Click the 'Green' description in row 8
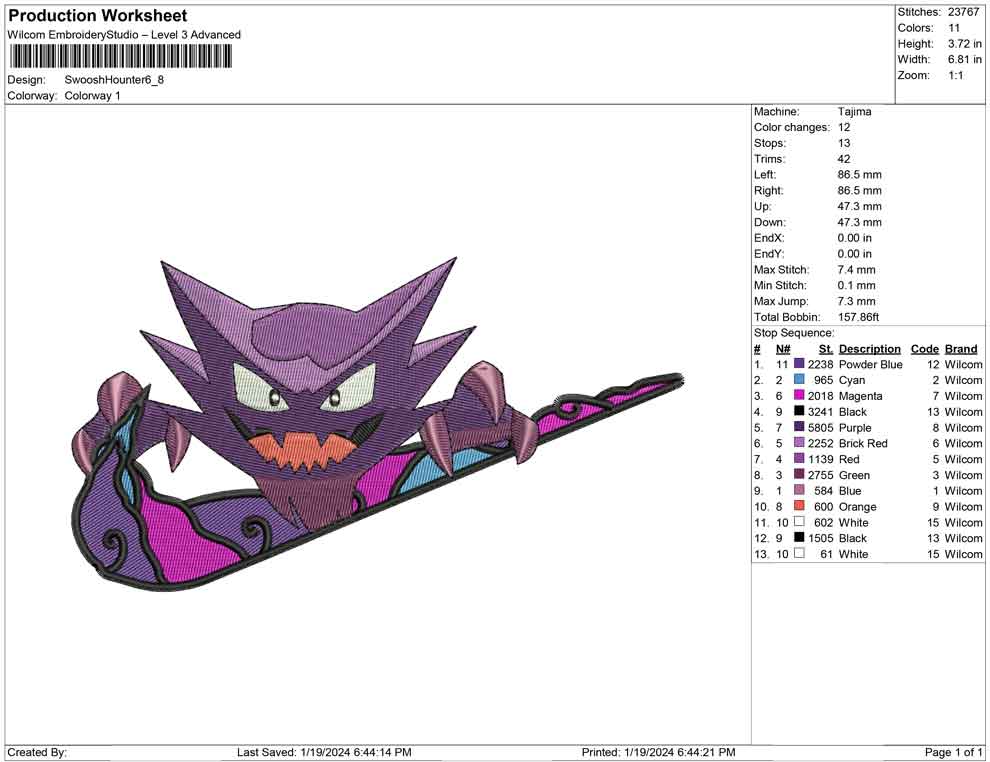This screenshot has width=990, height=762. coord(854,475)
